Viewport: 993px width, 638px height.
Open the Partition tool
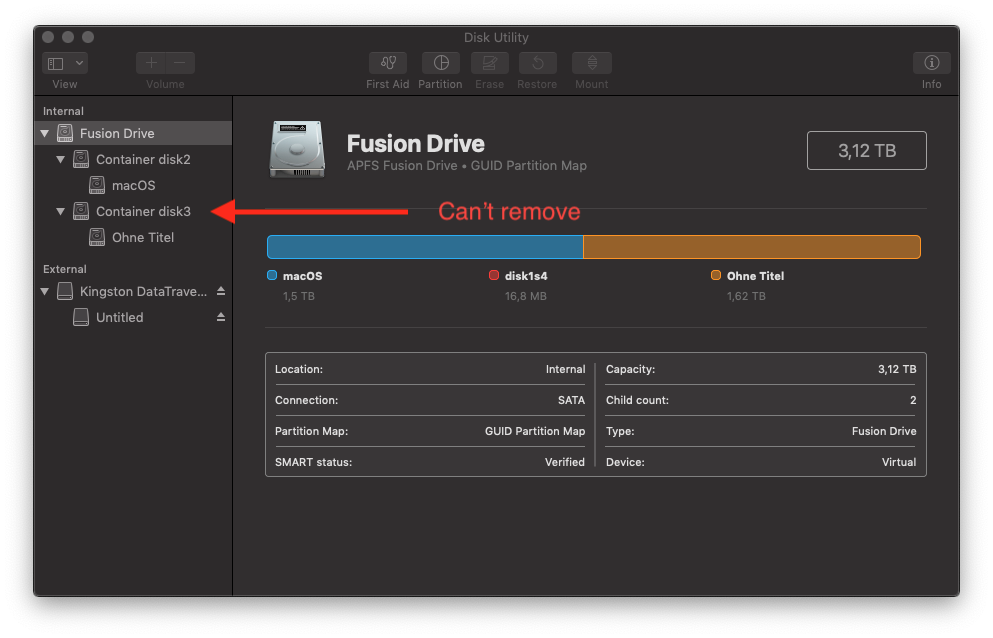click(441, 63)
